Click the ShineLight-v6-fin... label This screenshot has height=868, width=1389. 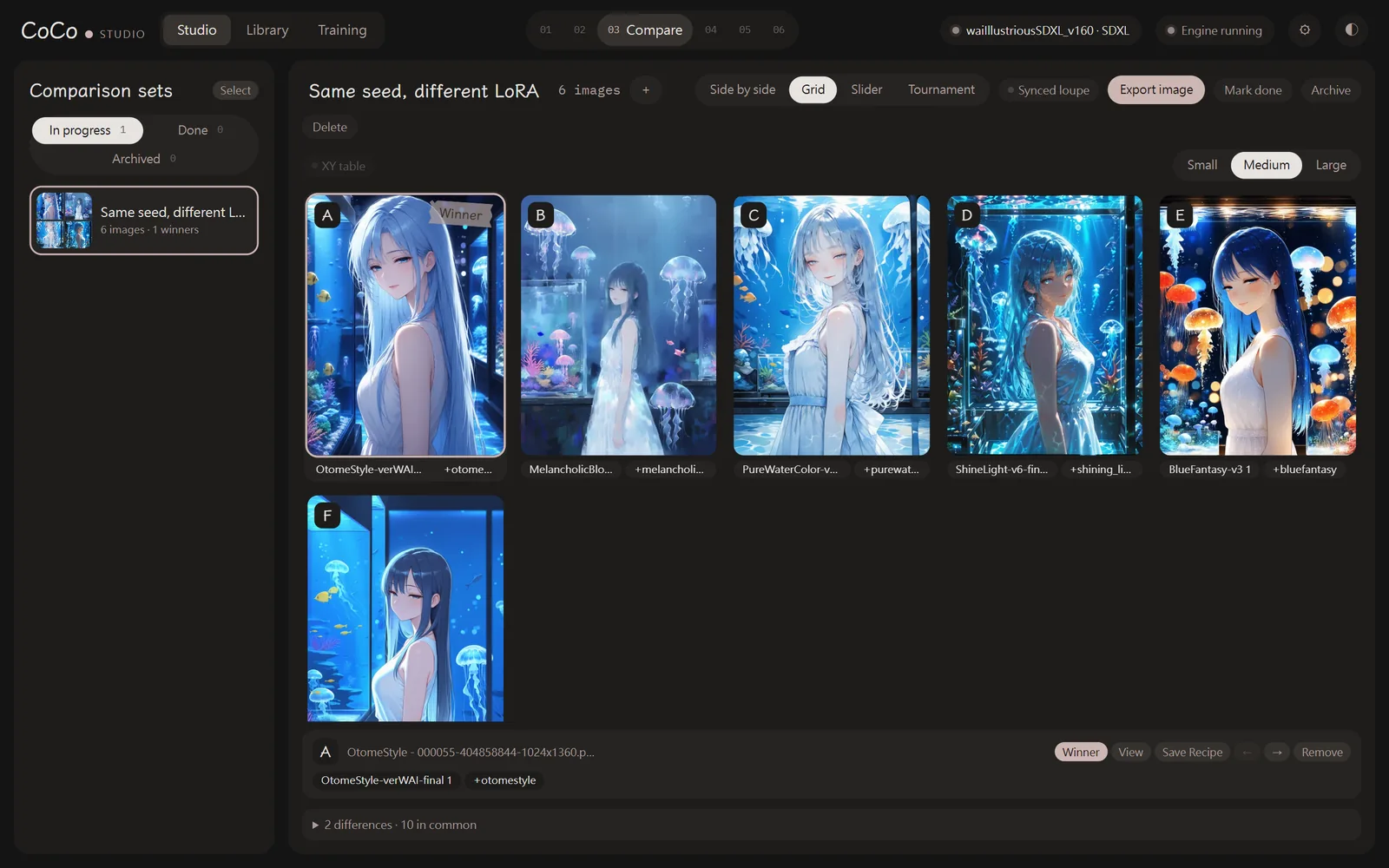point(1002,469)
